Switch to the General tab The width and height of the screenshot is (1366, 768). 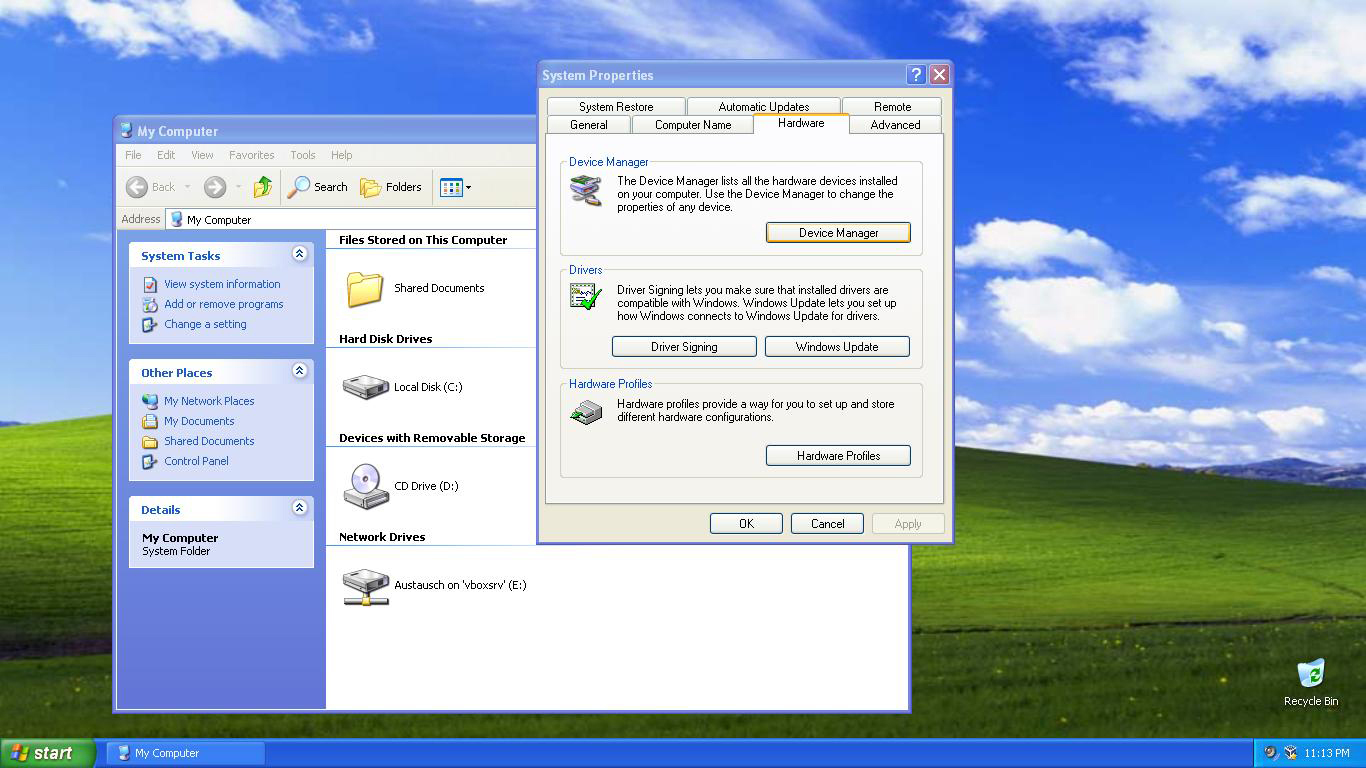pos(589,125)
